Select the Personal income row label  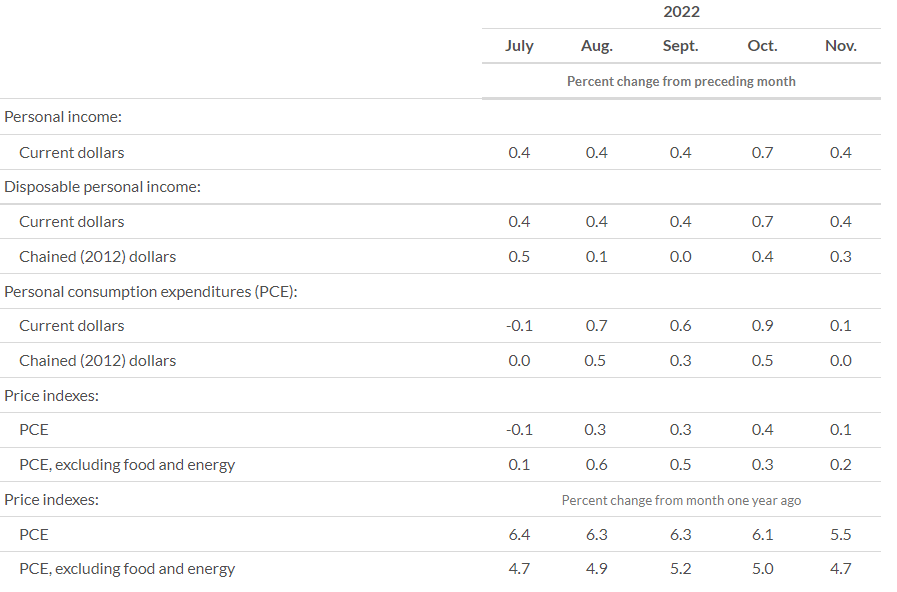point(63,117)
